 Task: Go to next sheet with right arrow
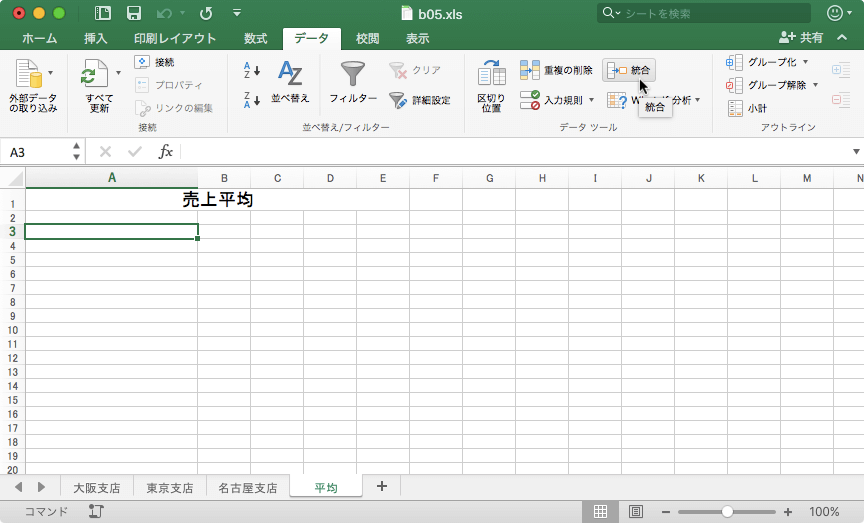(x=41, y=487)
